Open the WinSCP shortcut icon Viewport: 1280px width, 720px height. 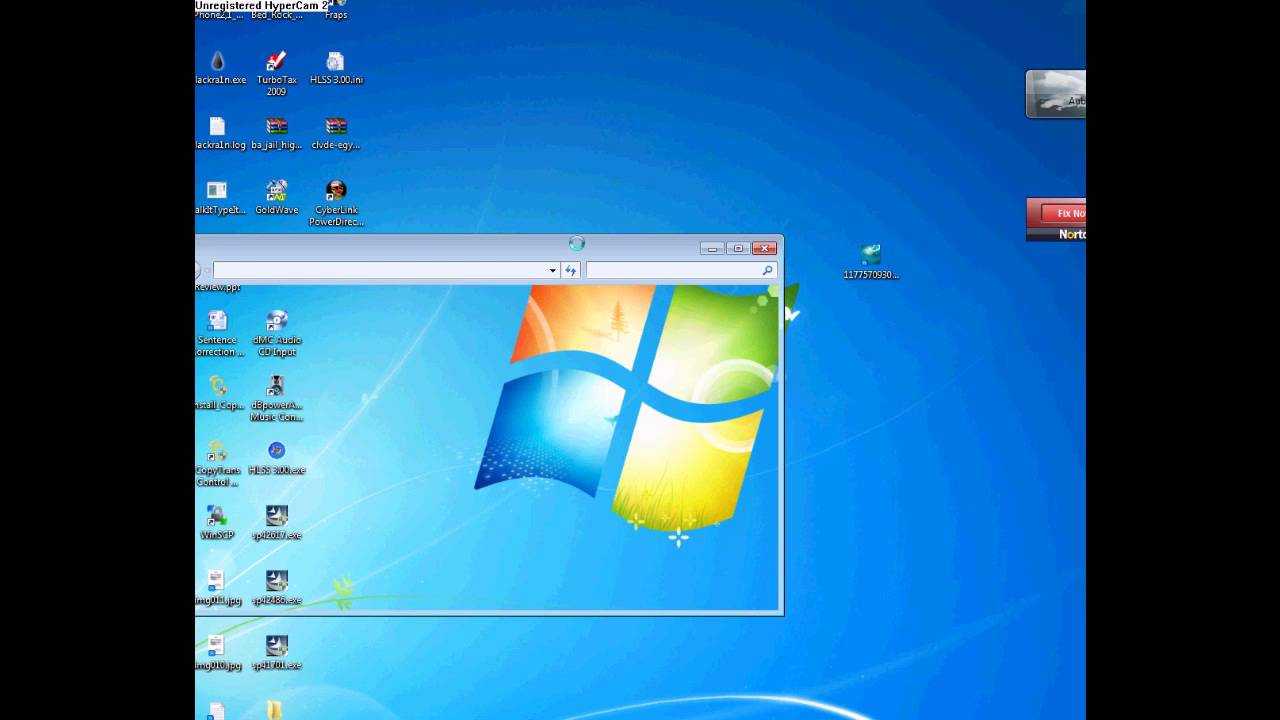(217, 523)
